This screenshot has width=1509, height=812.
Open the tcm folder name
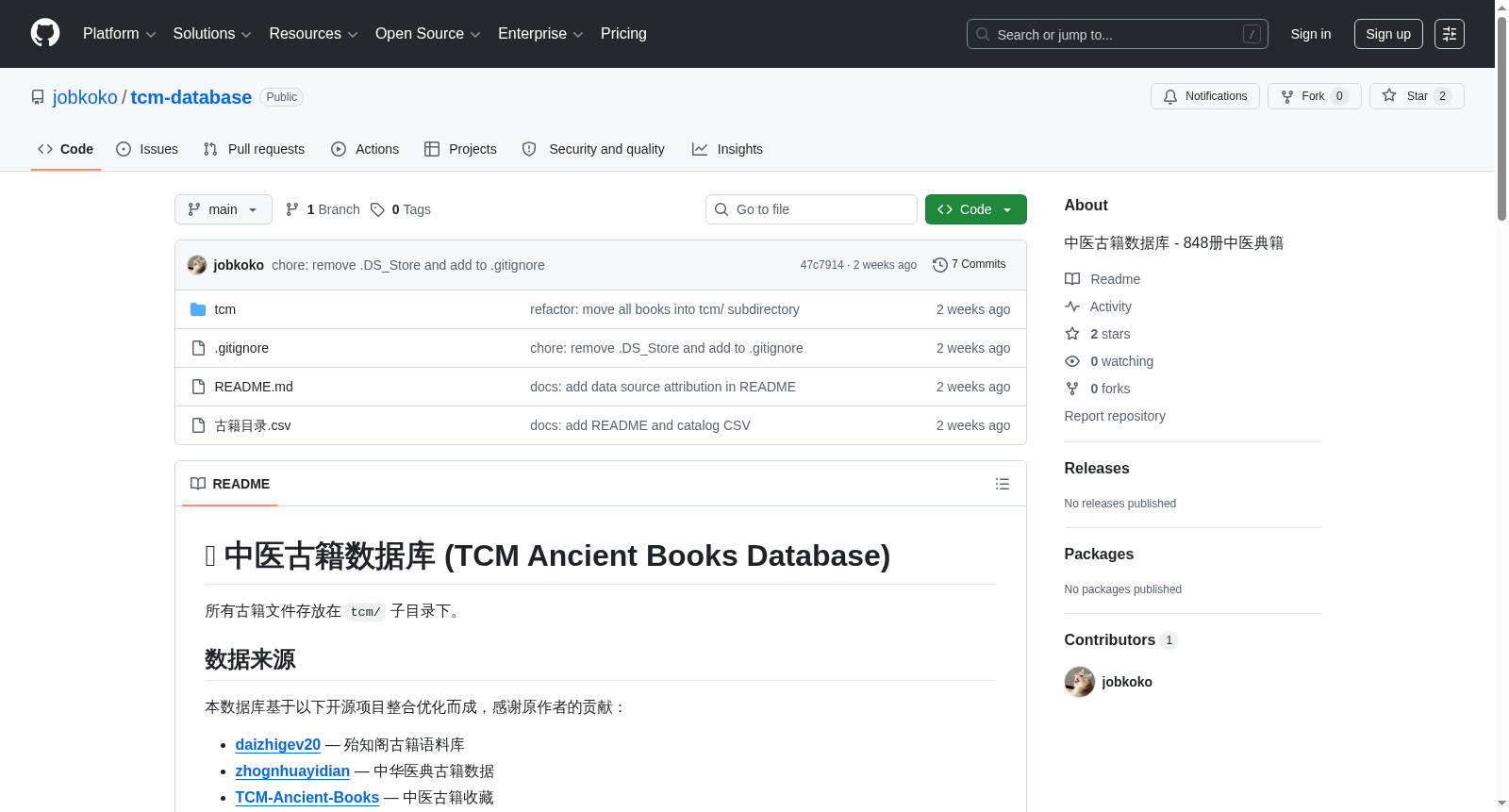(225, 309)
